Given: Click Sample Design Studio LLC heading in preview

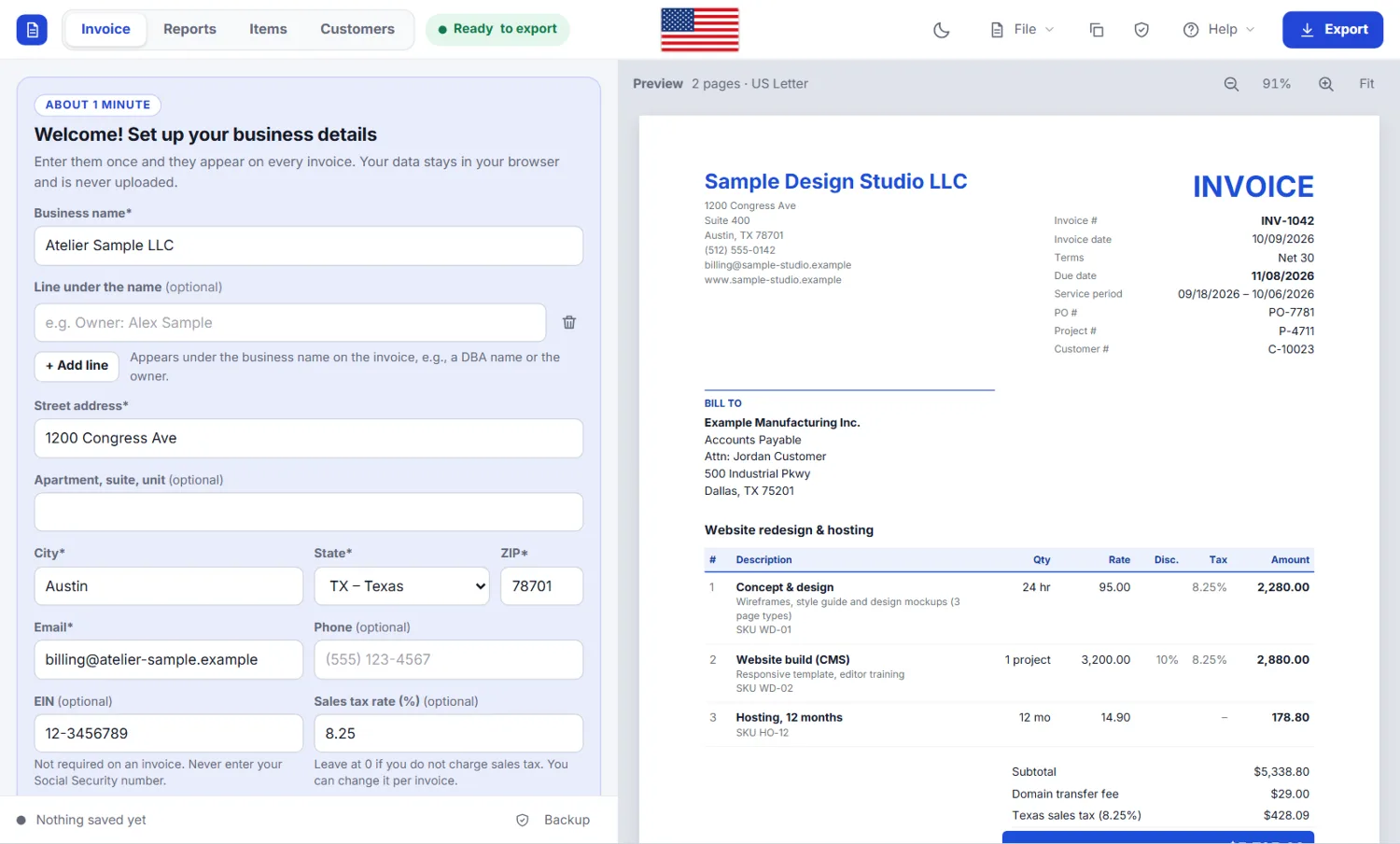Looking at the screenshot, I should [x=835, y=181].
